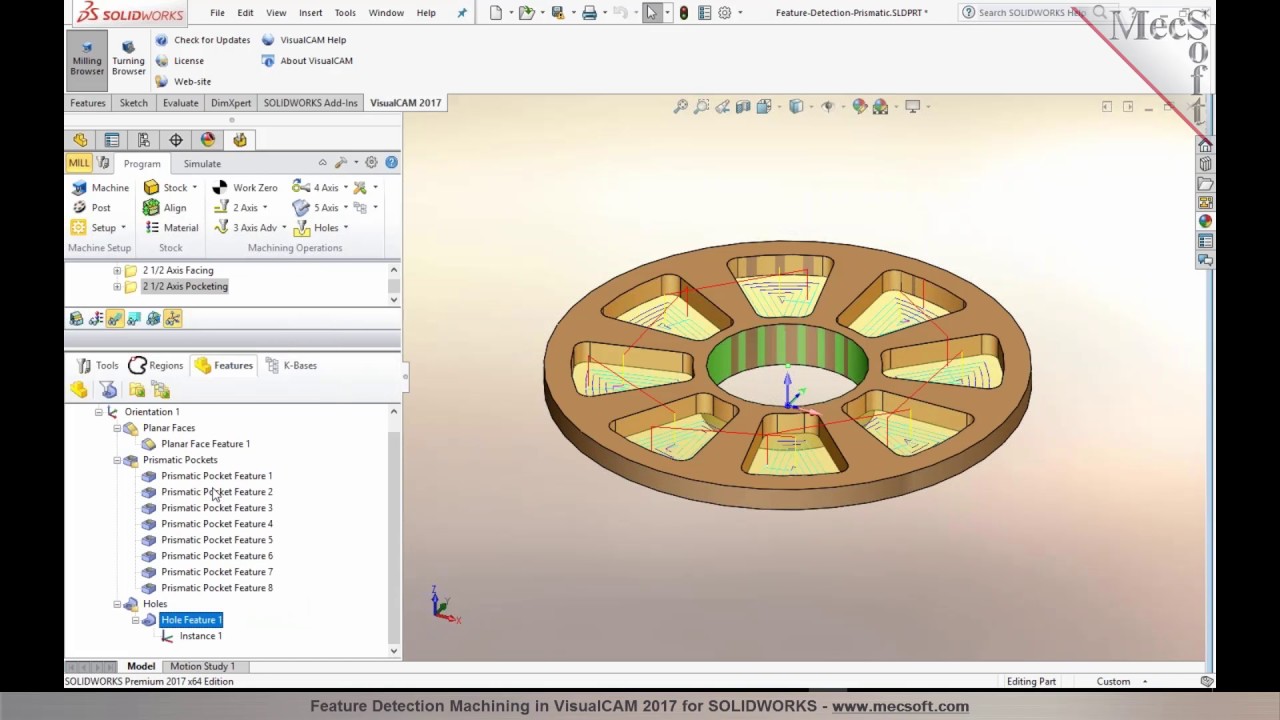Select the FeatureManager design tree tab icon
Image resolution: width=1280 pixels, height=720 pixels.
coord(80,140)
